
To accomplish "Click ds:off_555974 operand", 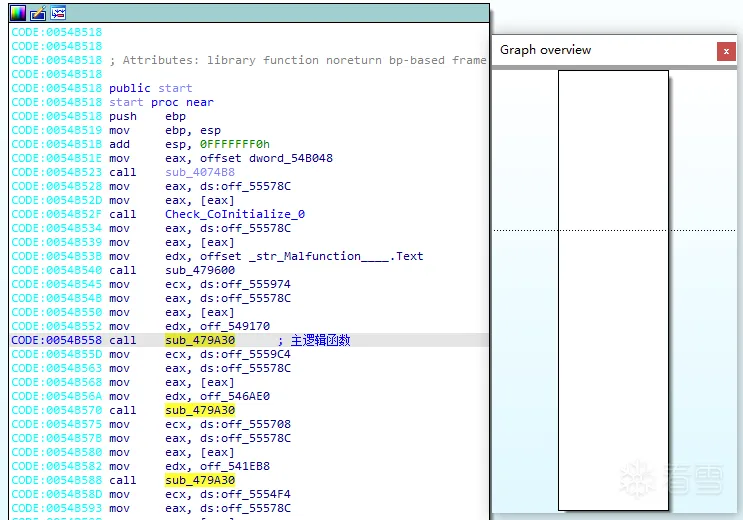I will (x=245, y=284).
